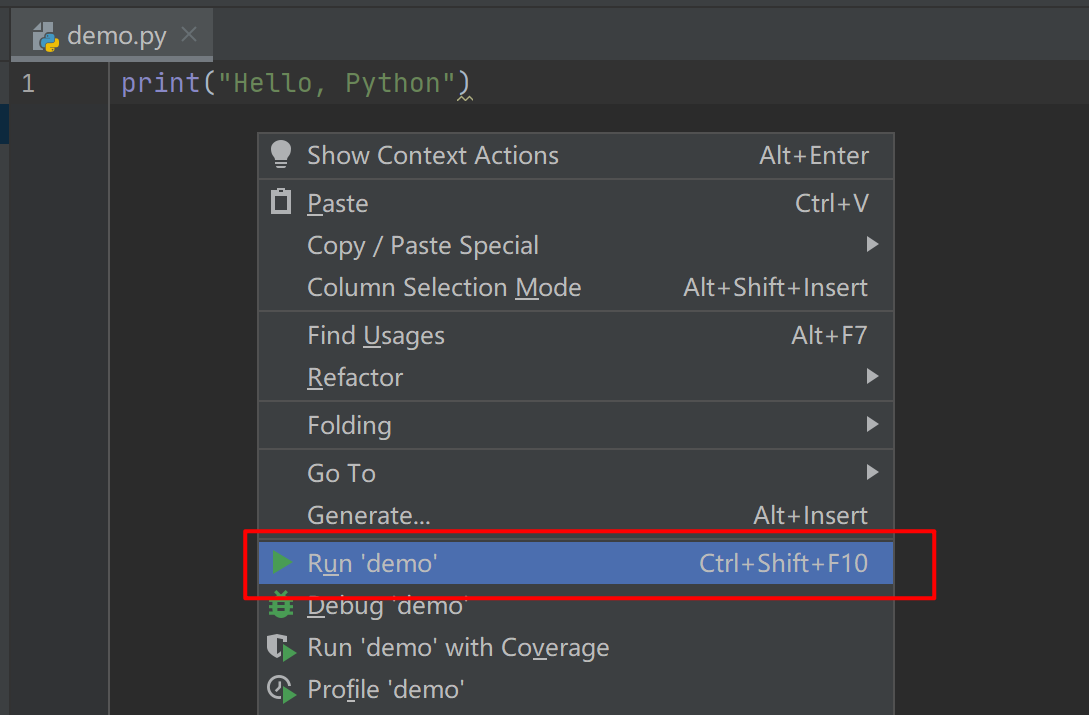Viewport: 1089px width, 715px height.
Task: Close the demo.py editor tab
Action: point(189,36)
